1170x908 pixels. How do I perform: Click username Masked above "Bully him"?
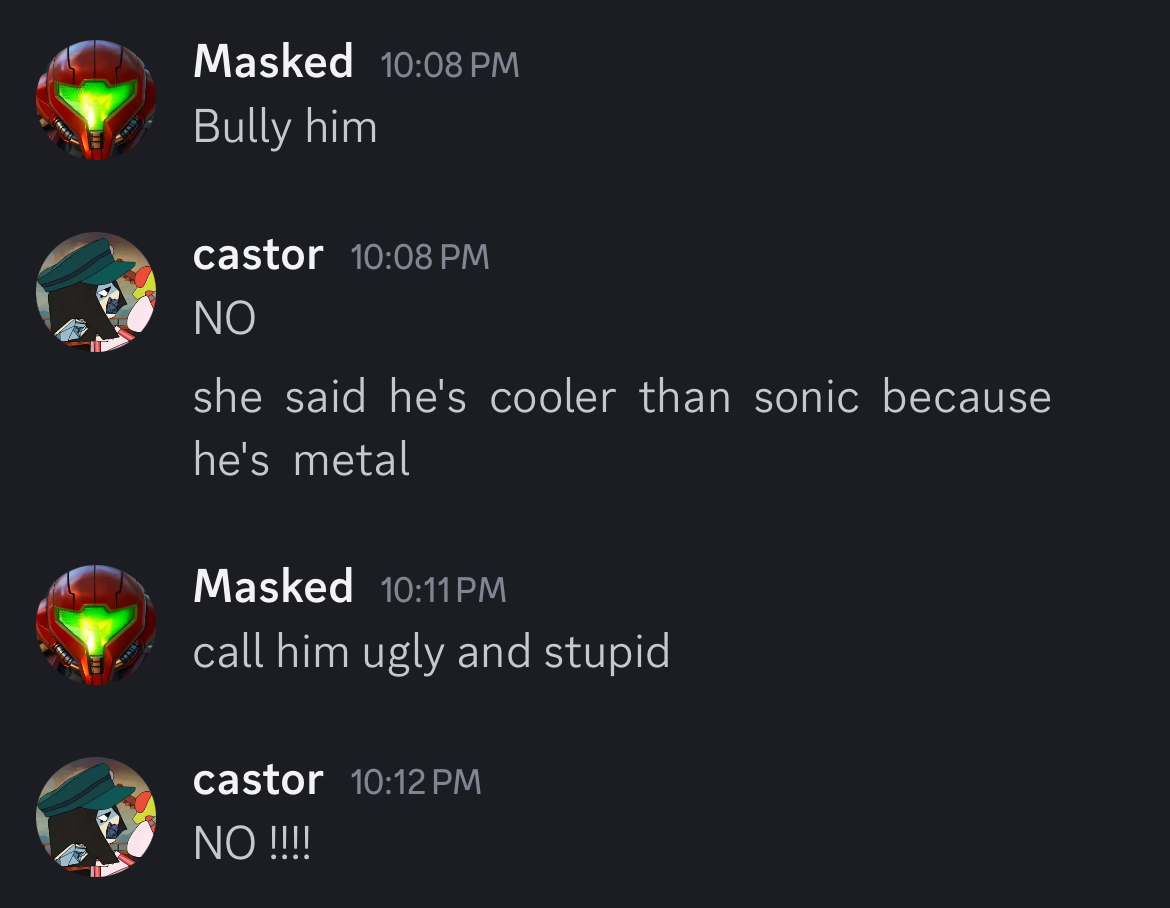point(273,62)
